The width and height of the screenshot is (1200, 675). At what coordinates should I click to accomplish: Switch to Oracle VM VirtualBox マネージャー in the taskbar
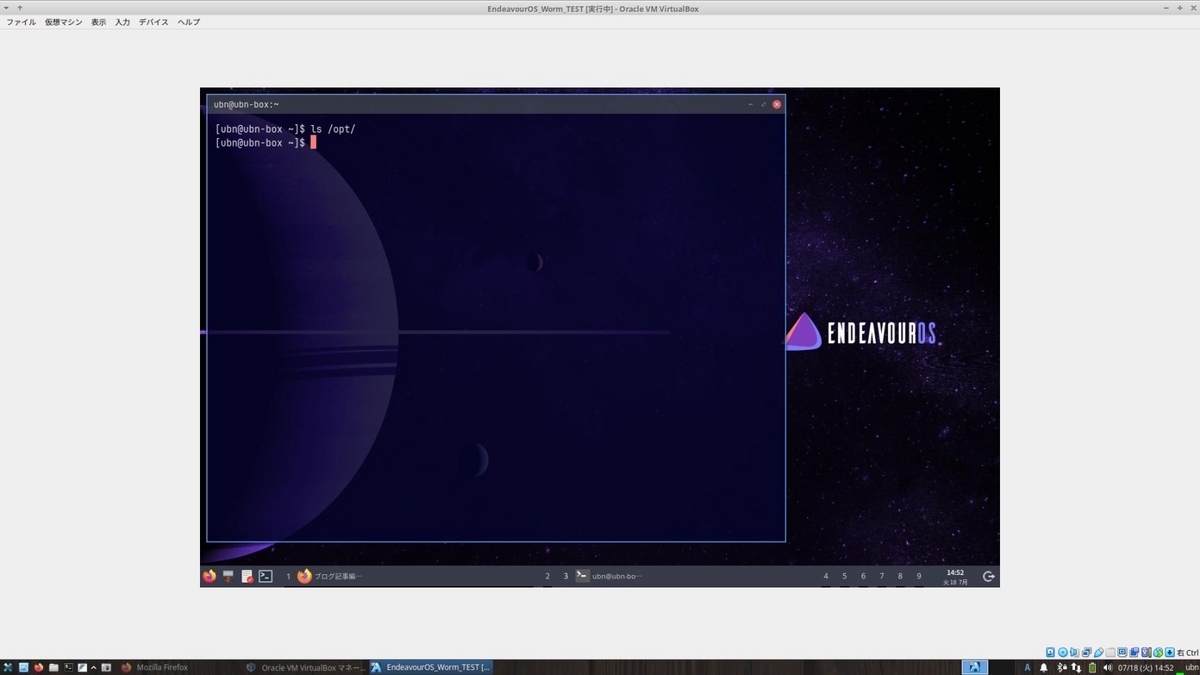click(305, 667)
